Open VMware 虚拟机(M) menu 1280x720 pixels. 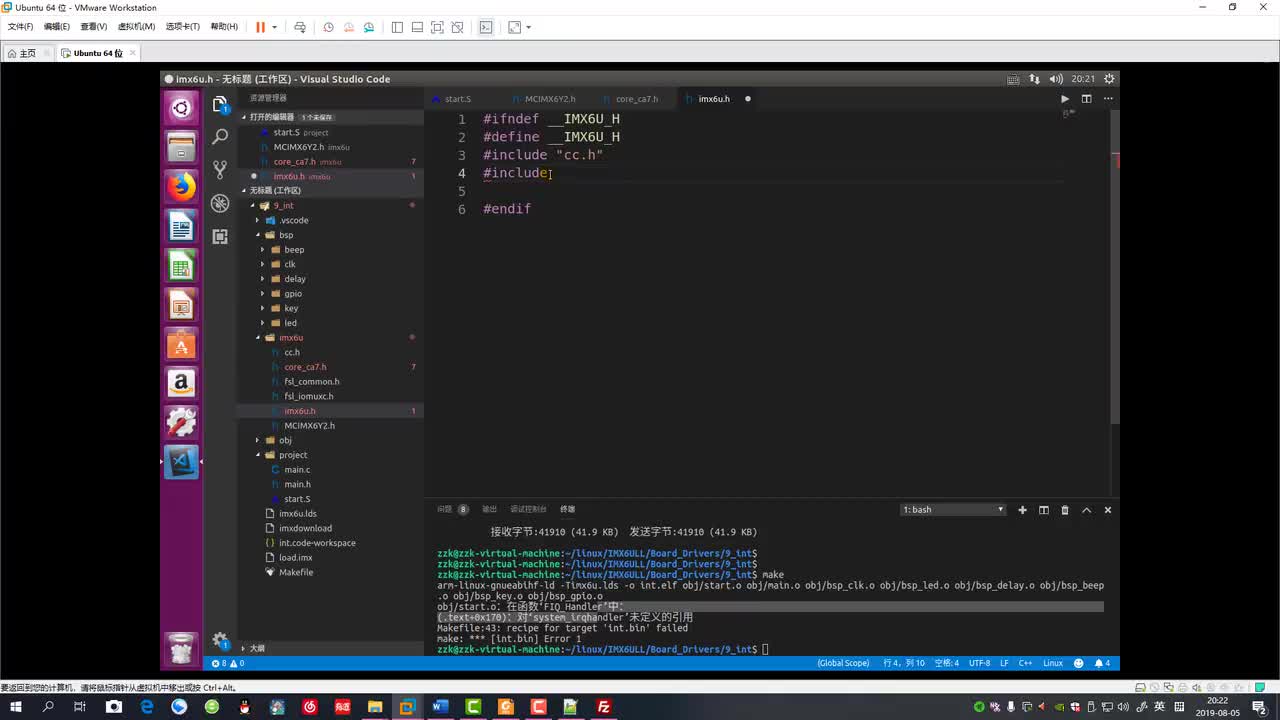[x=136, y=27]
